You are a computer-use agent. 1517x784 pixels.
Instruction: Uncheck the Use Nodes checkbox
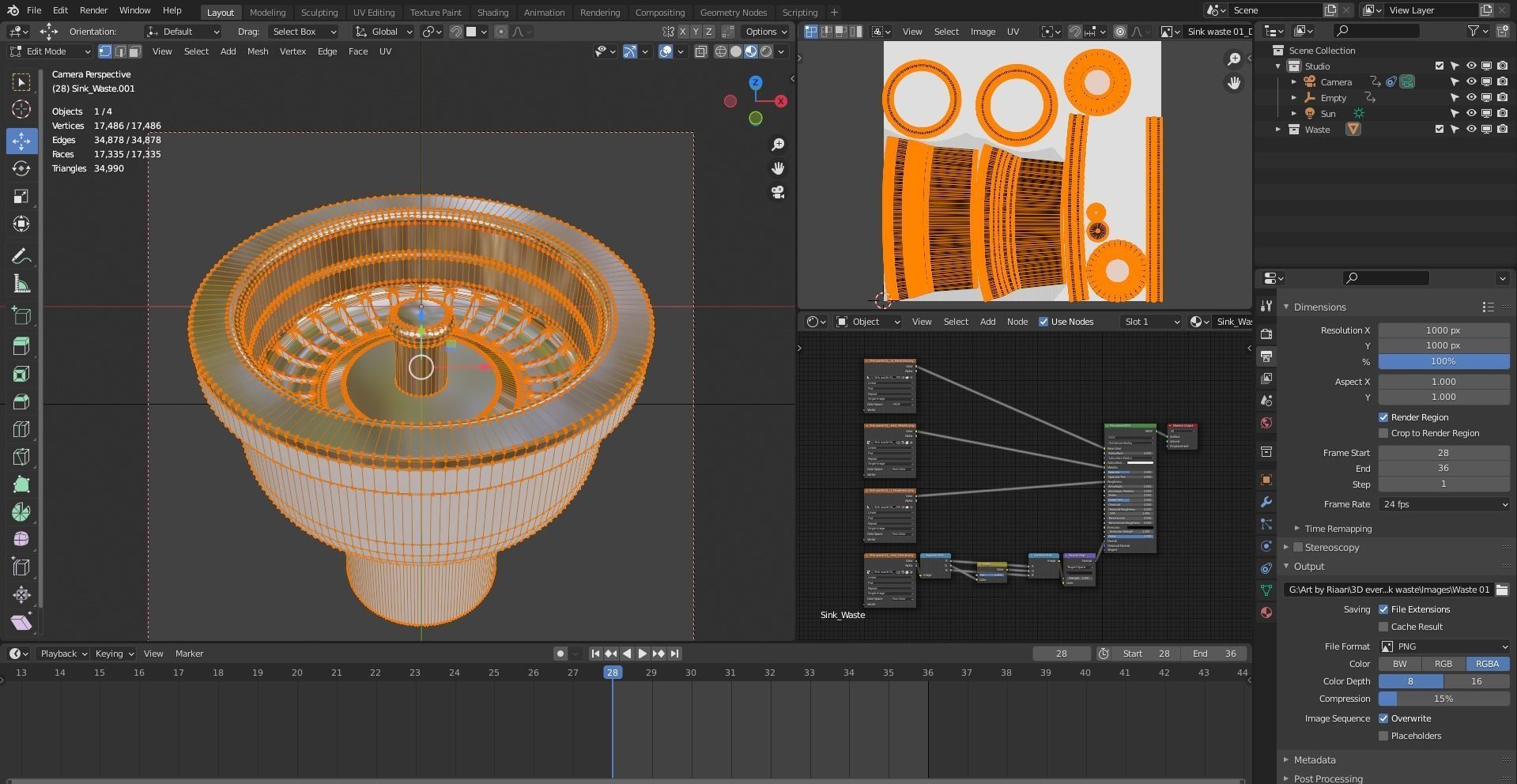click(x=1043, y=322)
